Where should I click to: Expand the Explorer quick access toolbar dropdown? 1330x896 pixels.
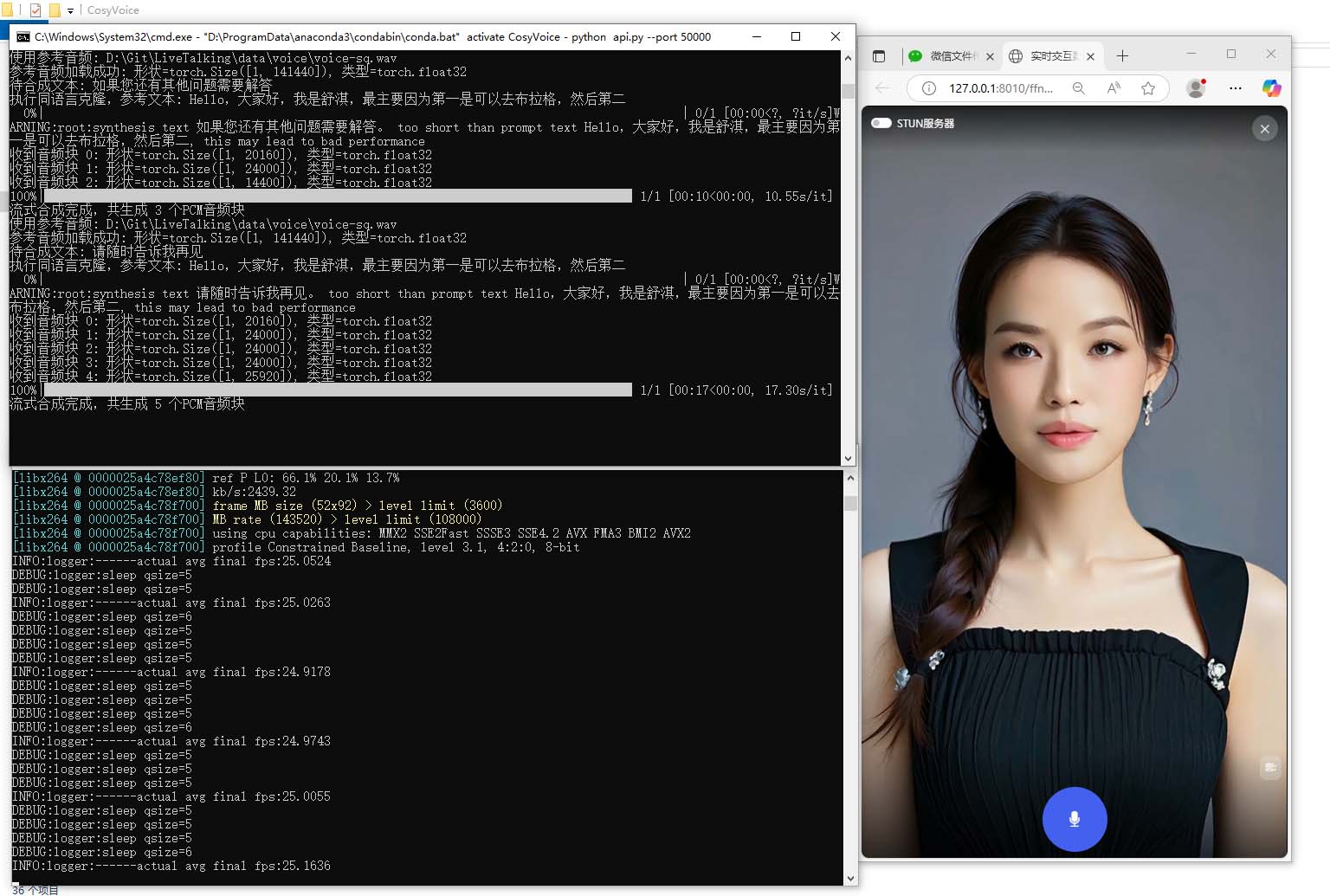tap(70, 11)
